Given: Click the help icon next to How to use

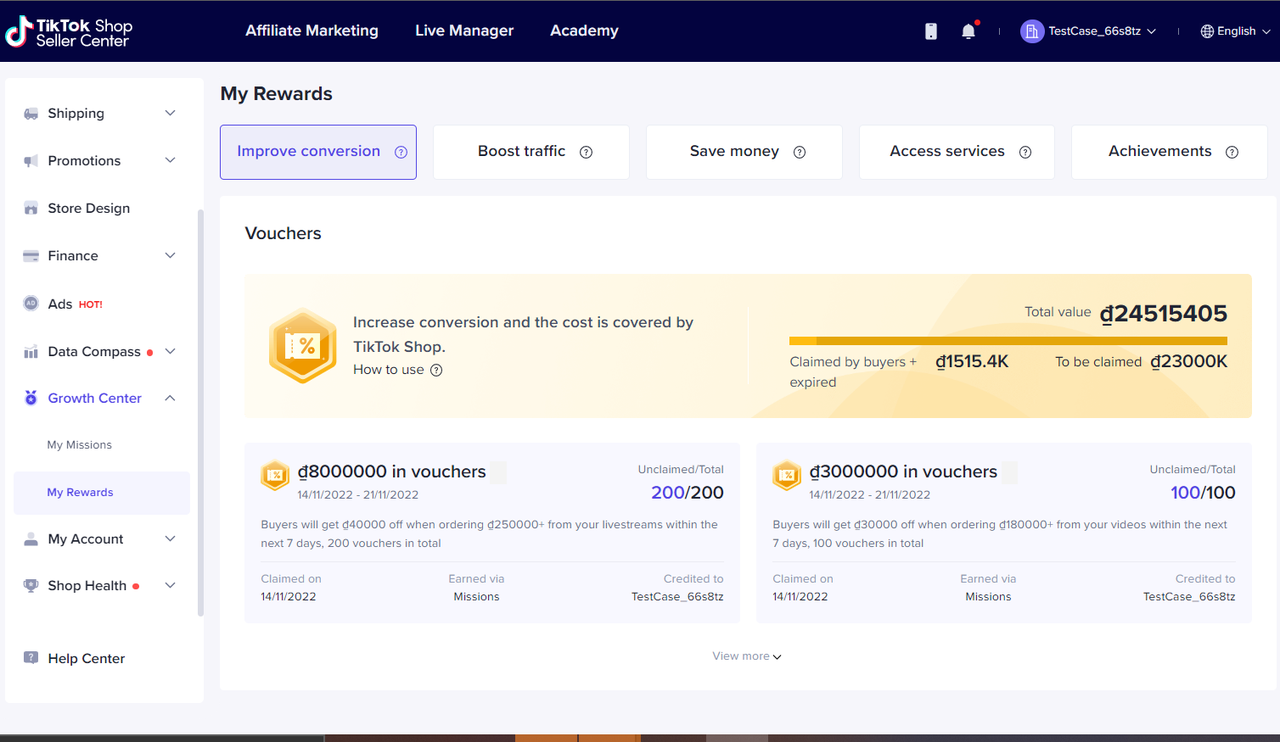Looking at the screenshot, I should [x=436, y=370].
